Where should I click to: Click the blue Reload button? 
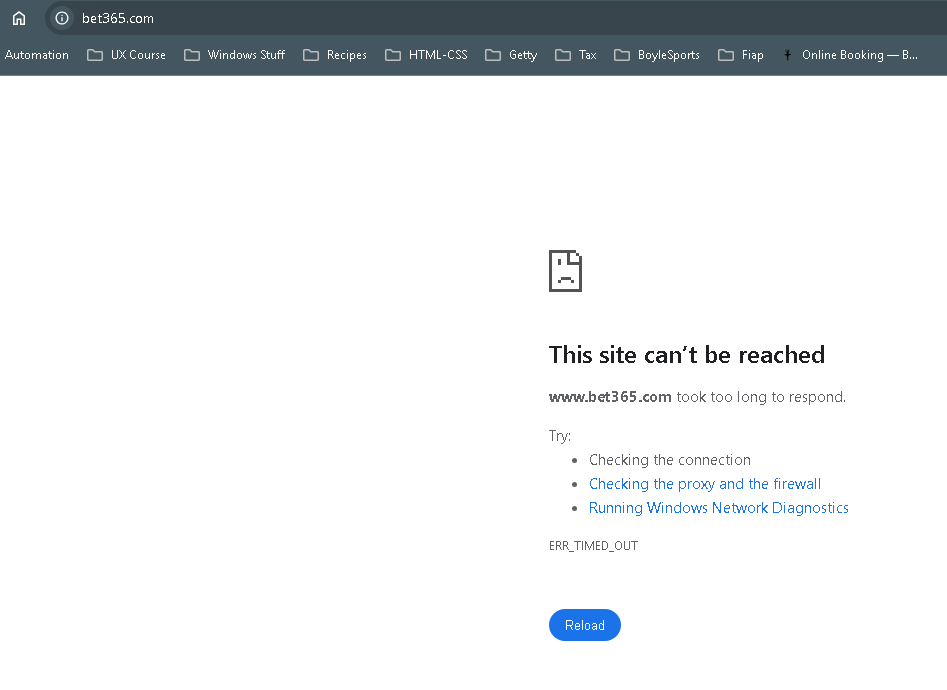click(585, 625)
